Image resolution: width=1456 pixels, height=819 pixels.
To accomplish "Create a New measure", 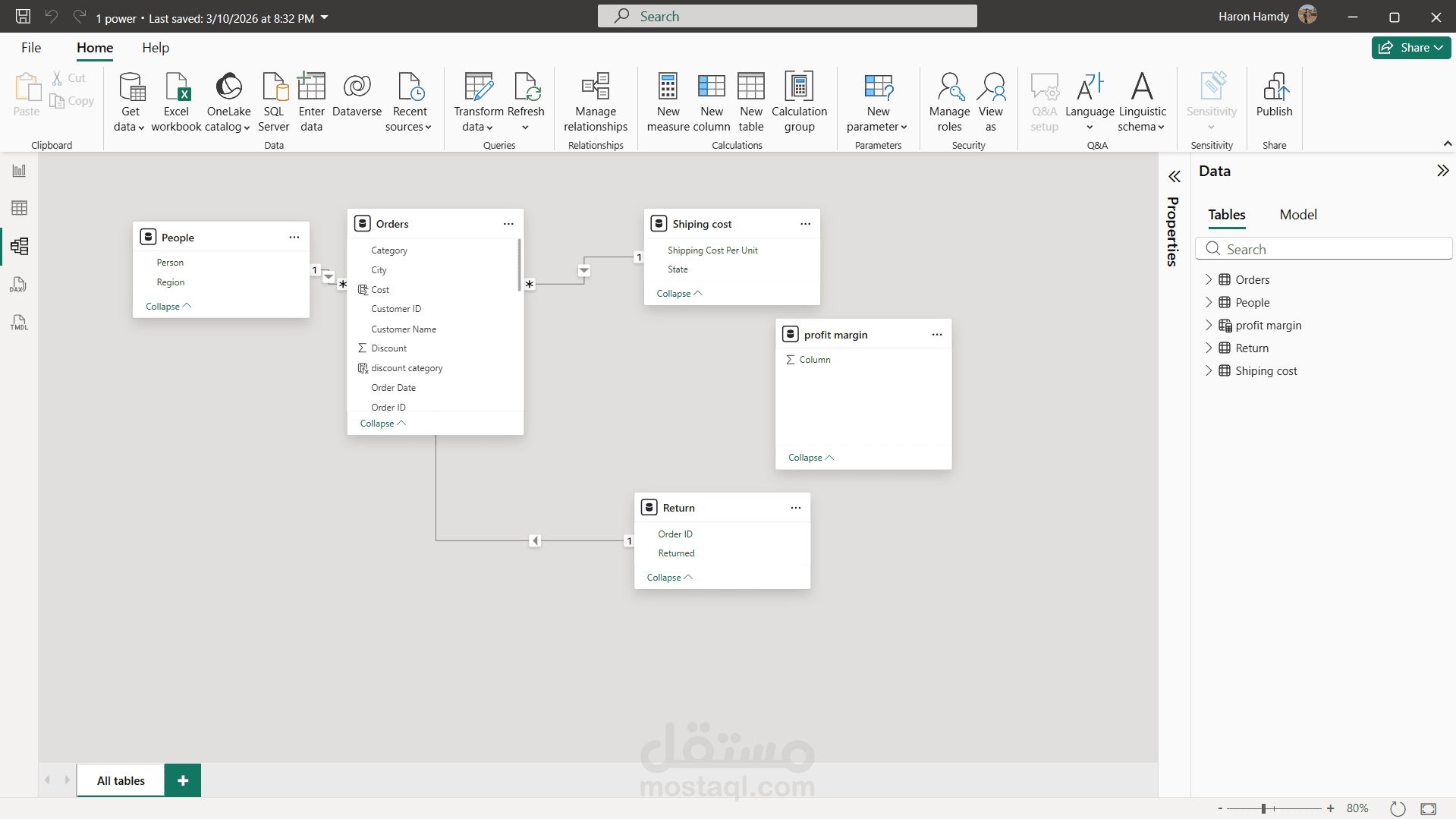I will (x=668, y=102).
